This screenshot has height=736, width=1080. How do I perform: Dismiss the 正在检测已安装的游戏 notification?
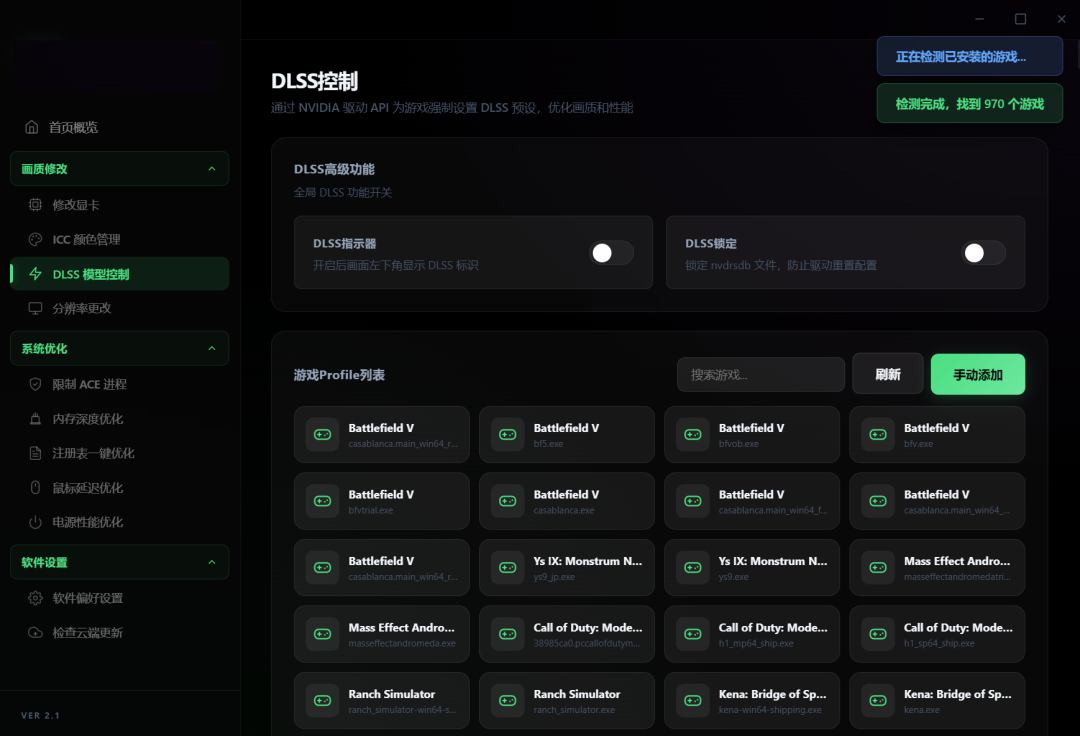[x=969, y=56]
